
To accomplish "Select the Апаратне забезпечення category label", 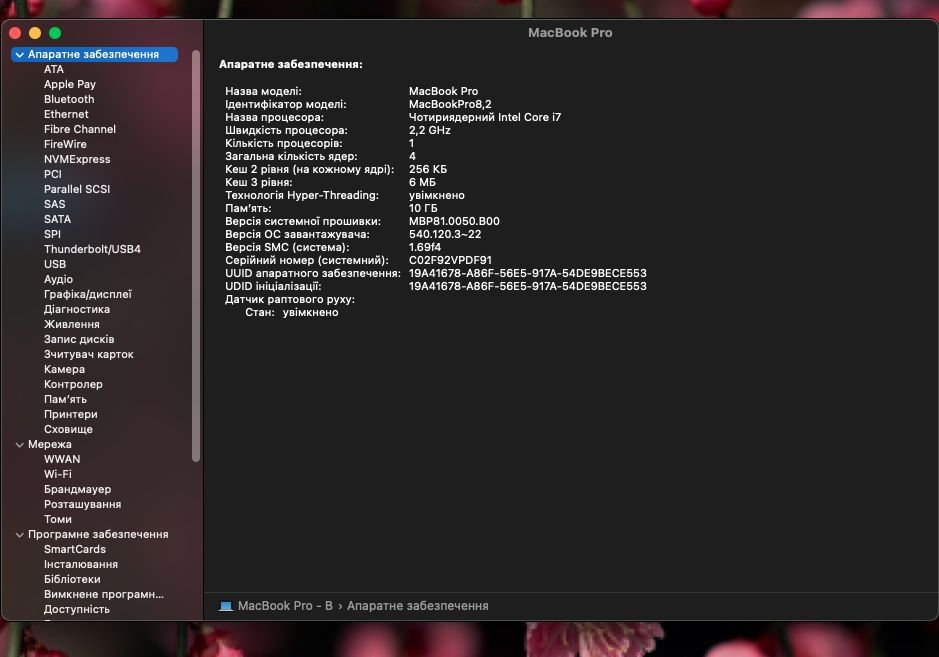I will click(x=93, y=55).
